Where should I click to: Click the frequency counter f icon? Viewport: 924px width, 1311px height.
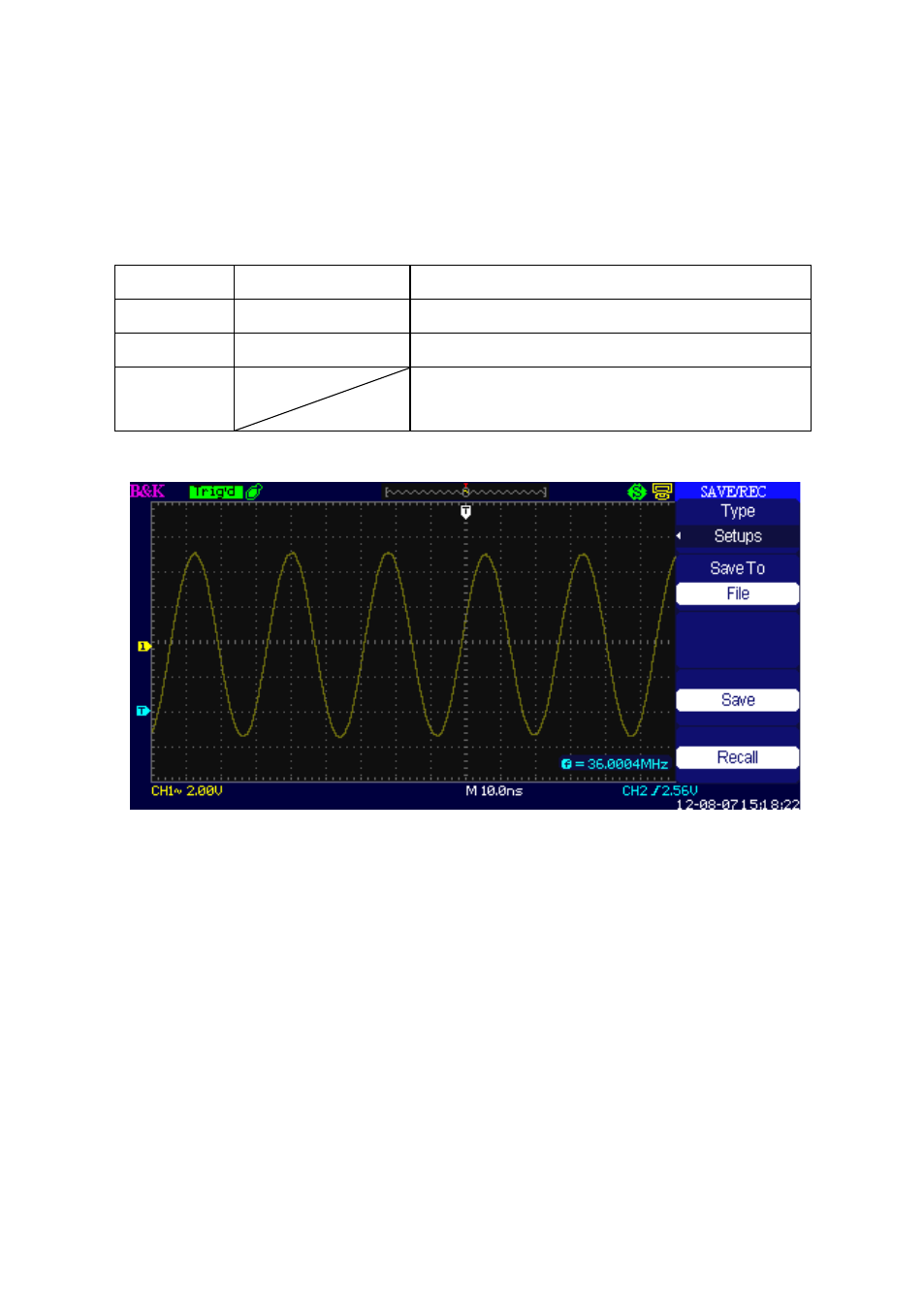point(566,764)
